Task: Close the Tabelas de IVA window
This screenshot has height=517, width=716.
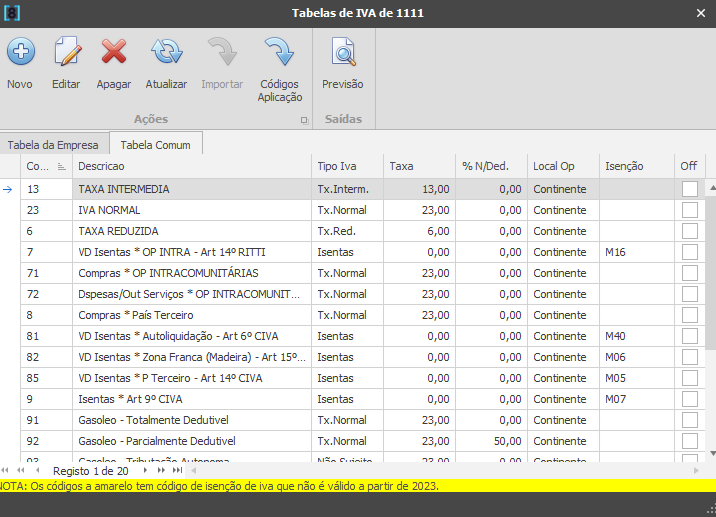Action: click(701, 13)
